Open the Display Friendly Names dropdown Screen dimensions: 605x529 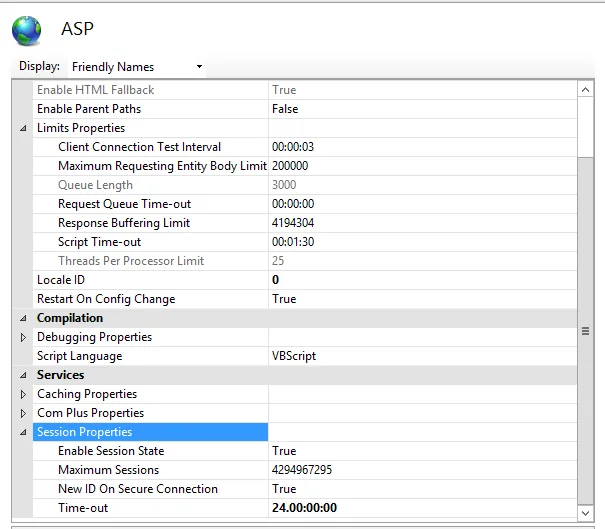137,67
